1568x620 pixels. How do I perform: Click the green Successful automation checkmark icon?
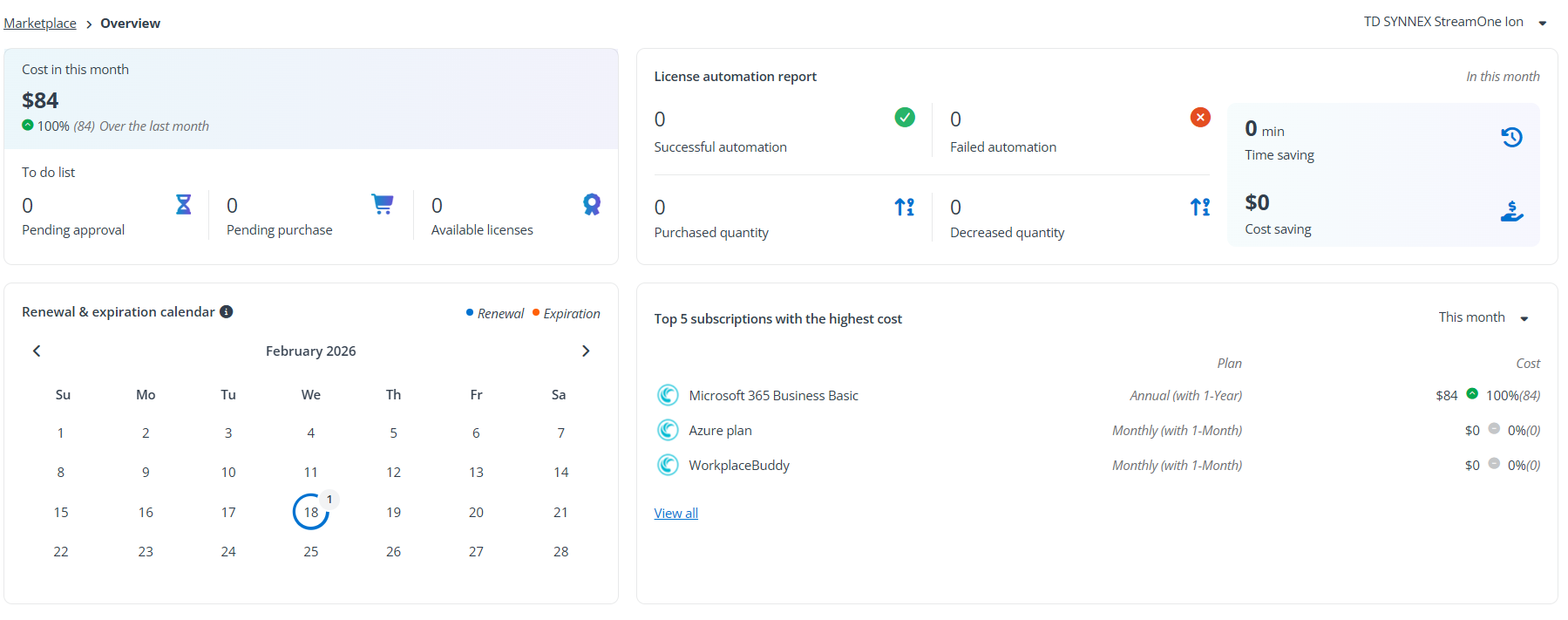click(x=905, y=117)
